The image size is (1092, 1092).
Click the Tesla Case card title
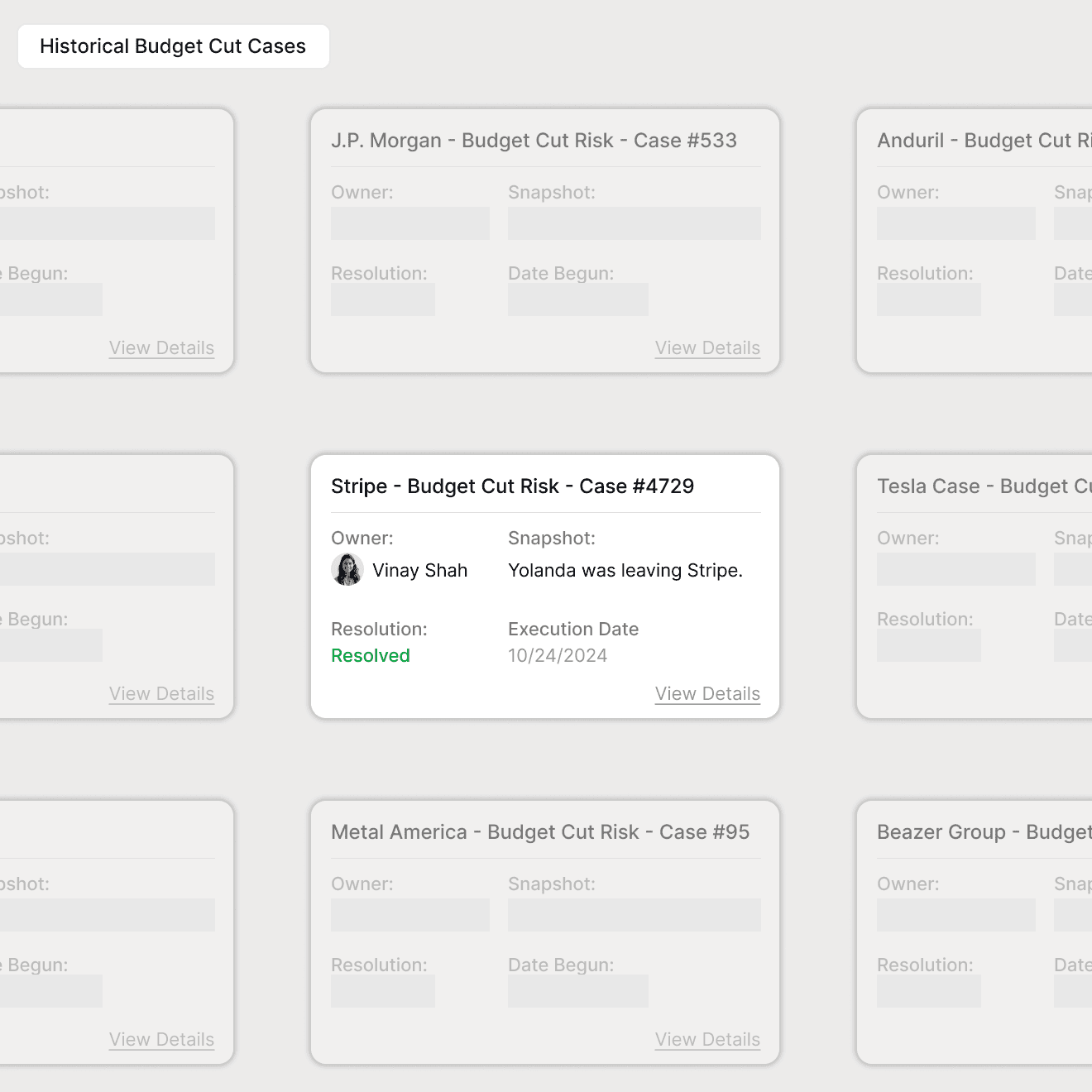tap(984, 486)
